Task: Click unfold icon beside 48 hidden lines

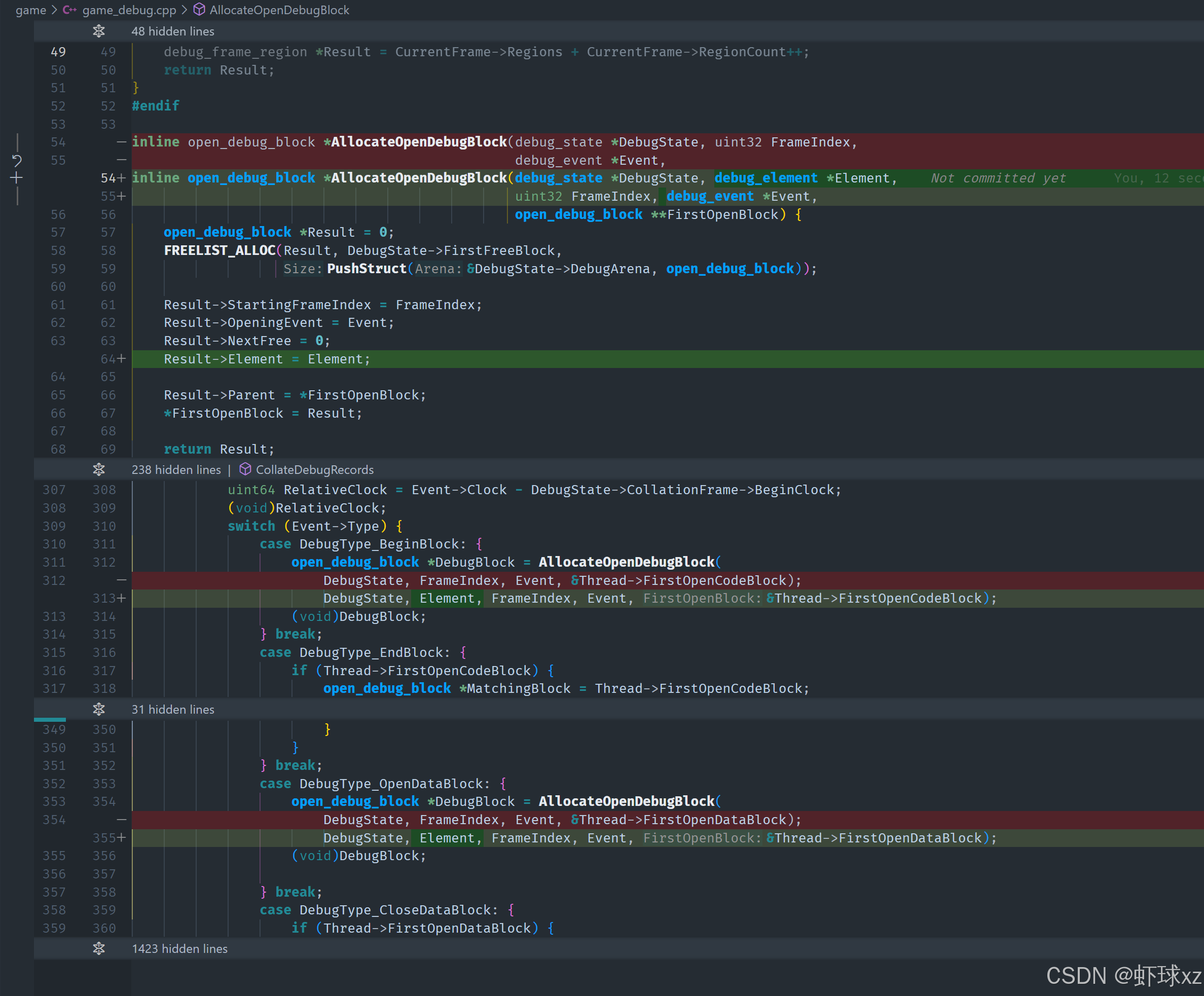Action: click(99, 31)
